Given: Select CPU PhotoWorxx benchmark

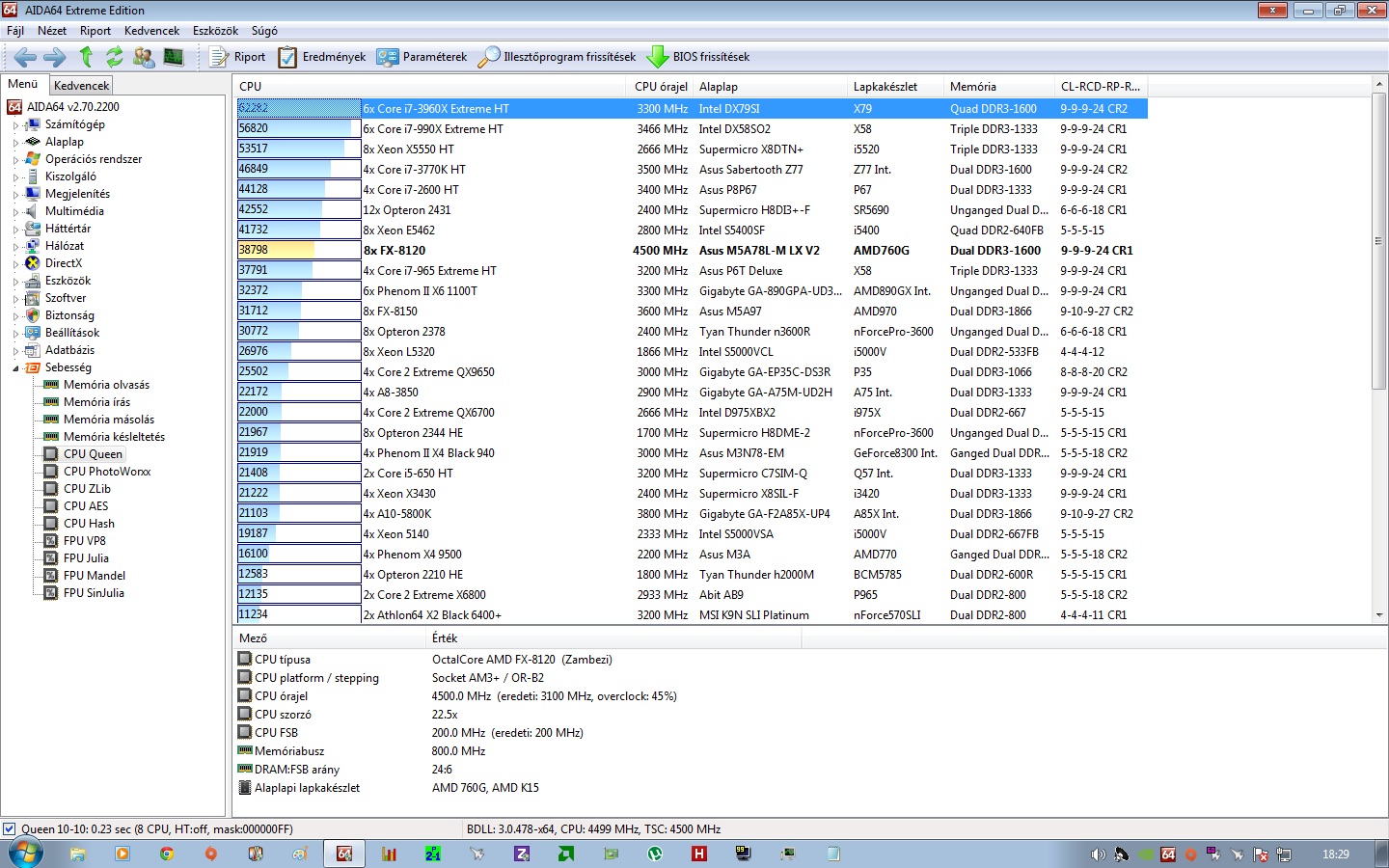Looking at the screenshot, I should 107,472.
